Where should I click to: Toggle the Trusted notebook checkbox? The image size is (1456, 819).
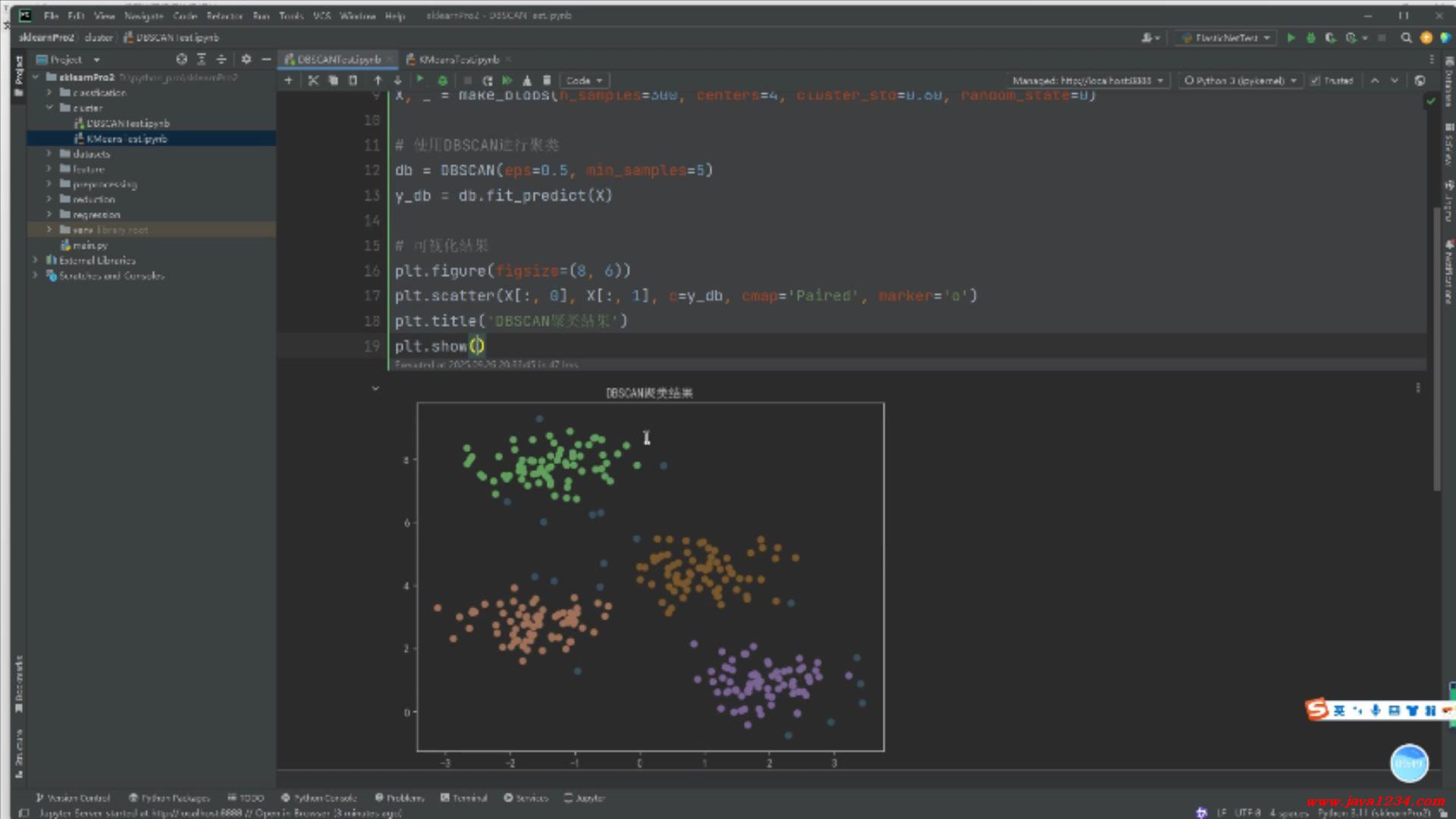(1316, 80)
